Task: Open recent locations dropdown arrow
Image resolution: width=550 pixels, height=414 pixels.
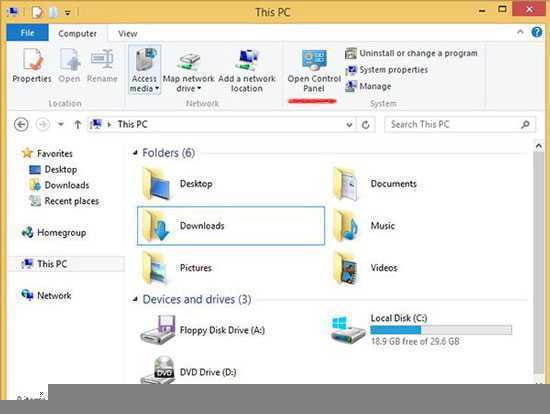Action: click(60, 124)
